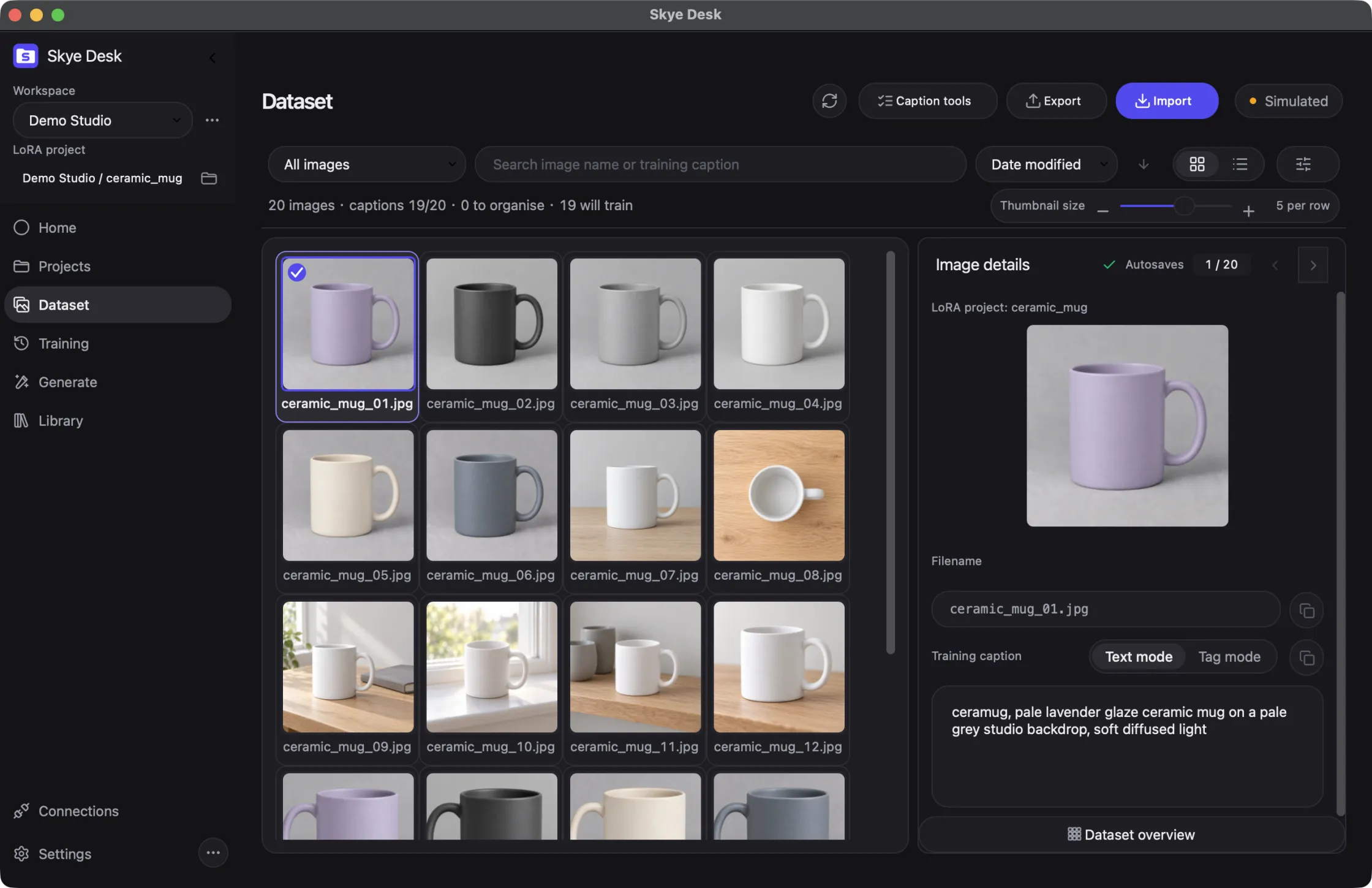The width and height of the screenshot is (1372, 888).
Task: Open Connections in sidebar
Action: [x=118, y=811]
